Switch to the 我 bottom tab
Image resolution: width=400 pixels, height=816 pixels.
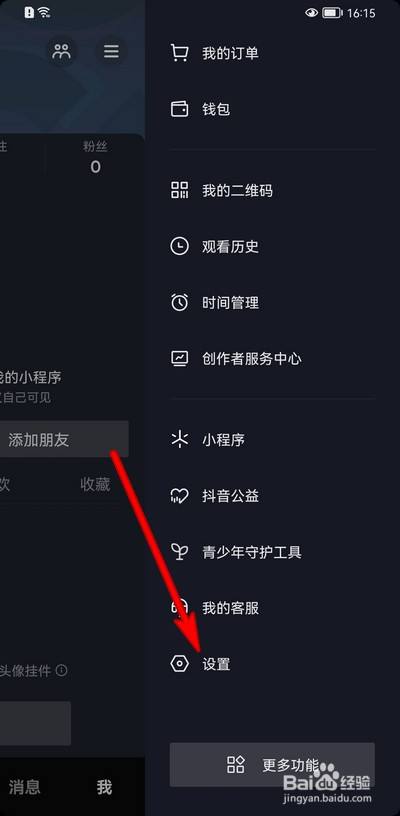[104, 787]
